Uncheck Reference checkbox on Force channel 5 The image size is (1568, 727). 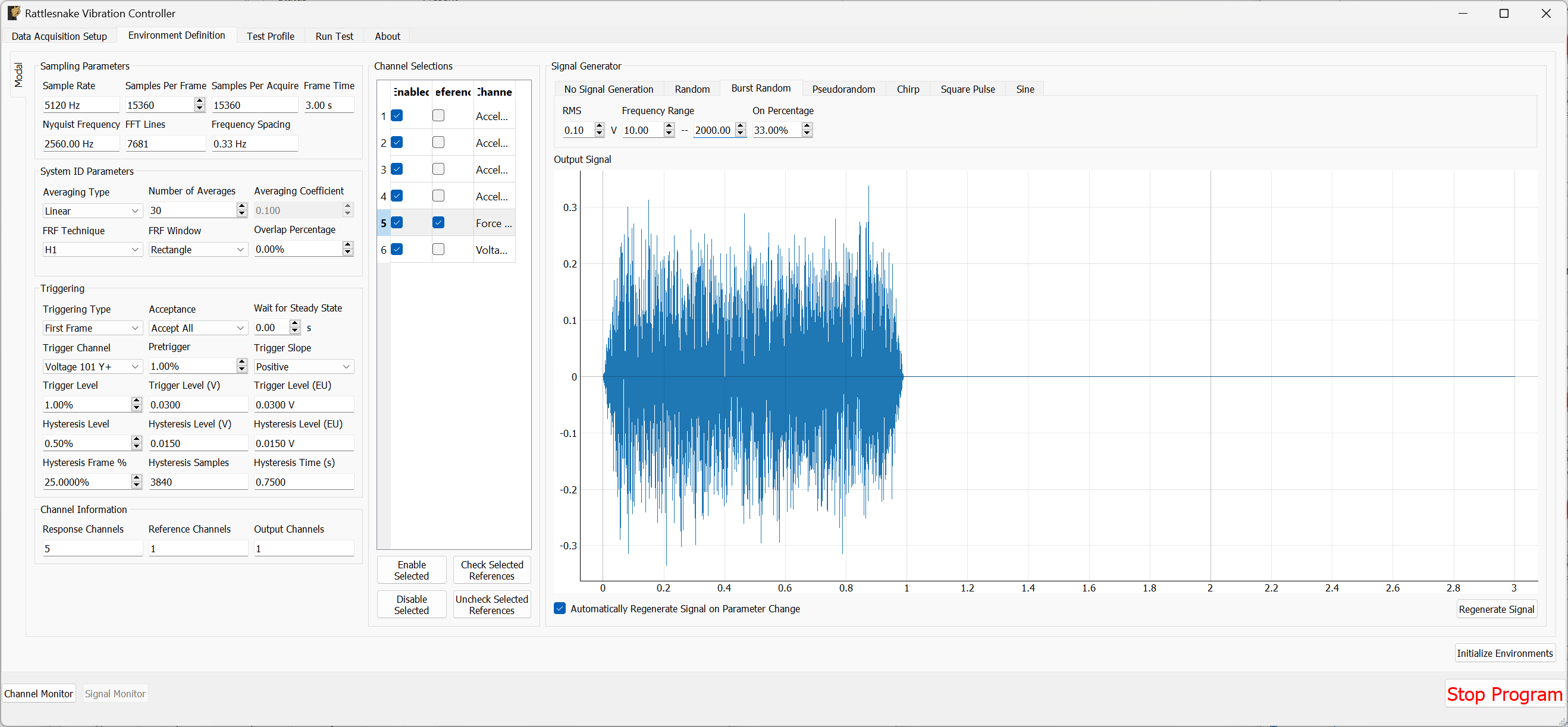(438, 223)
